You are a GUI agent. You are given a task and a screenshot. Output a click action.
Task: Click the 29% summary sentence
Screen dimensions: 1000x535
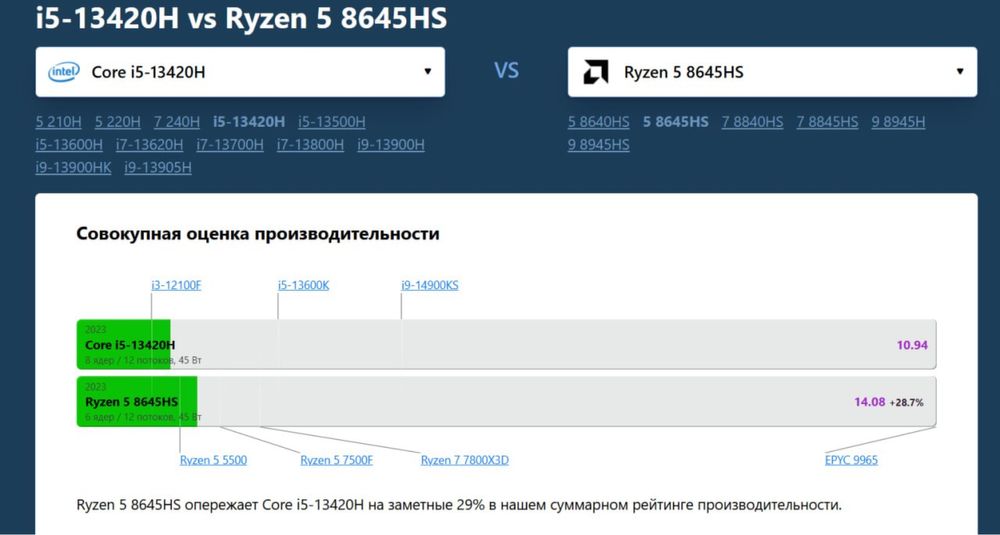pos(459,505)
